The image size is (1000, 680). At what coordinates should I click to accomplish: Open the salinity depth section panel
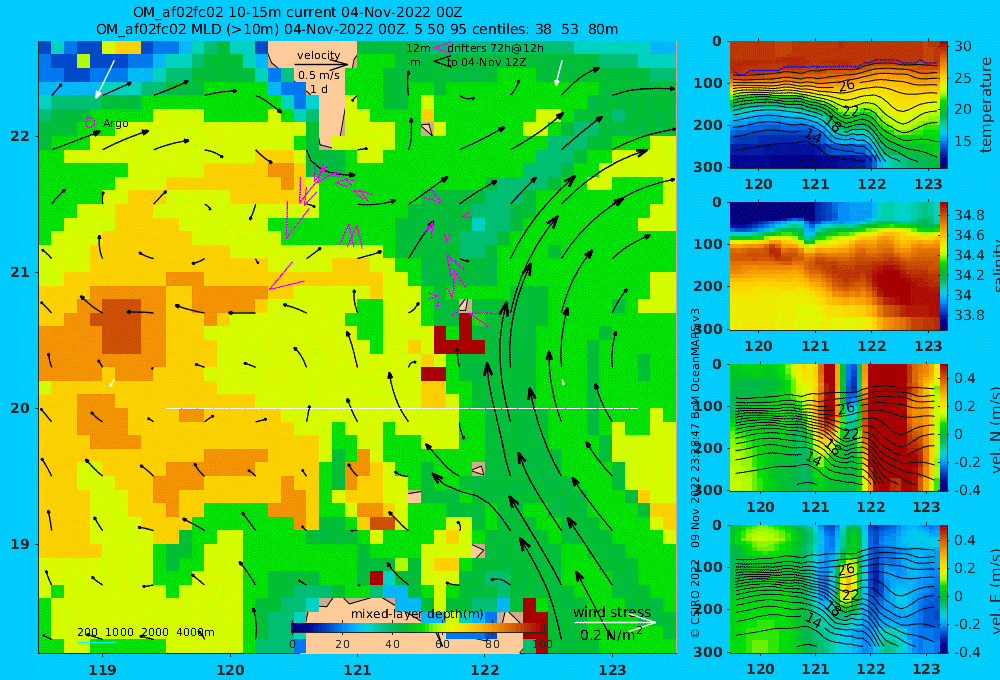coord(833,266)
